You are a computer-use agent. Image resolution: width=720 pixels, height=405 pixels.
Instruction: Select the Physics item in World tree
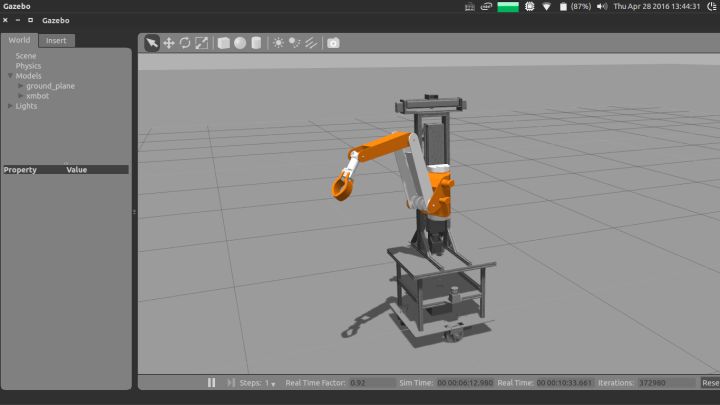coord(28,66)
